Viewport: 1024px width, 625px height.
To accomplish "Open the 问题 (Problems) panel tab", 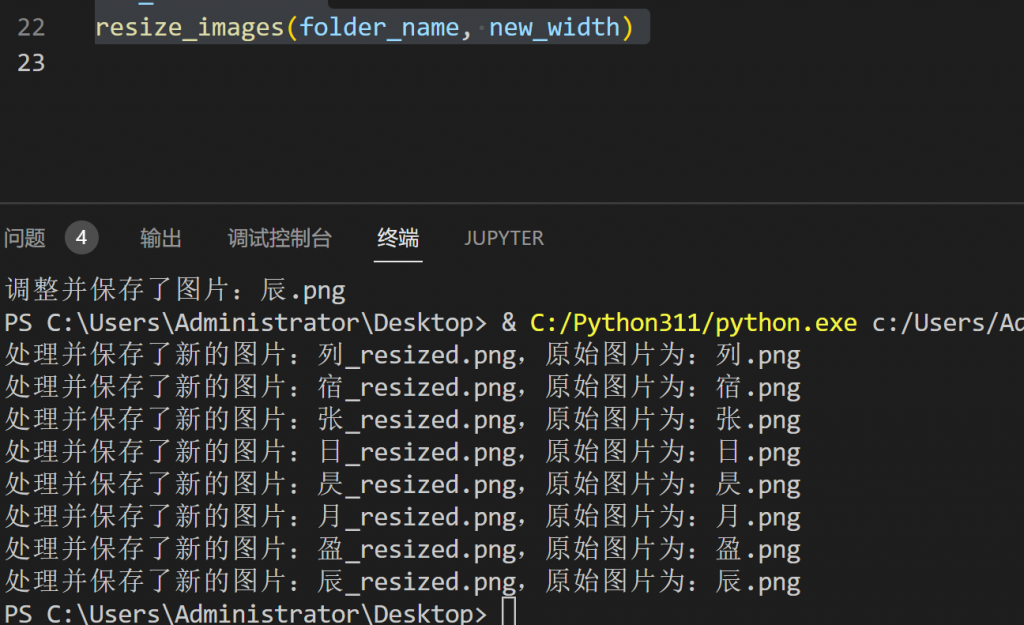I will (x=25, y=238).
